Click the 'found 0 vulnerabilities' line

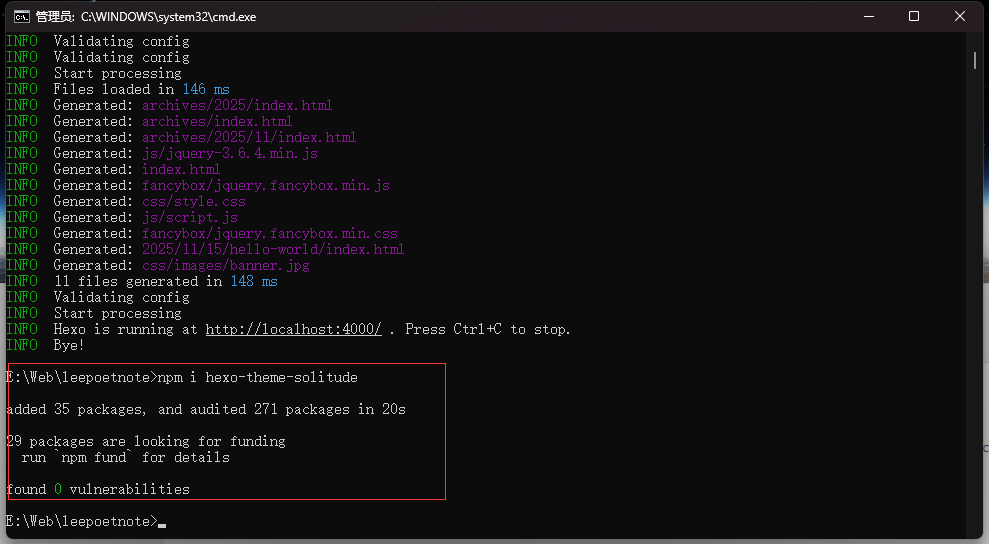pos(98,489)
